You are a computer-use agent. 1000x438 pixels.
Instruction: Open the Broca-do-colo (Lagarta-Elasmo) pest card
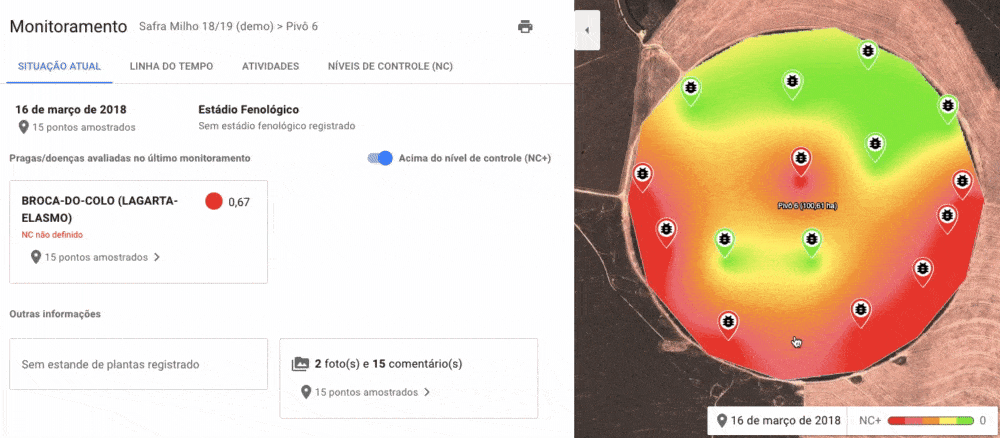137,231
